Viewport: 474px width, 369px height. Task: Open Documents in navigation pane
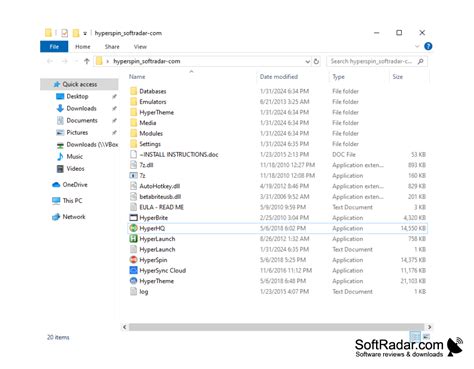tap(82, 120)
